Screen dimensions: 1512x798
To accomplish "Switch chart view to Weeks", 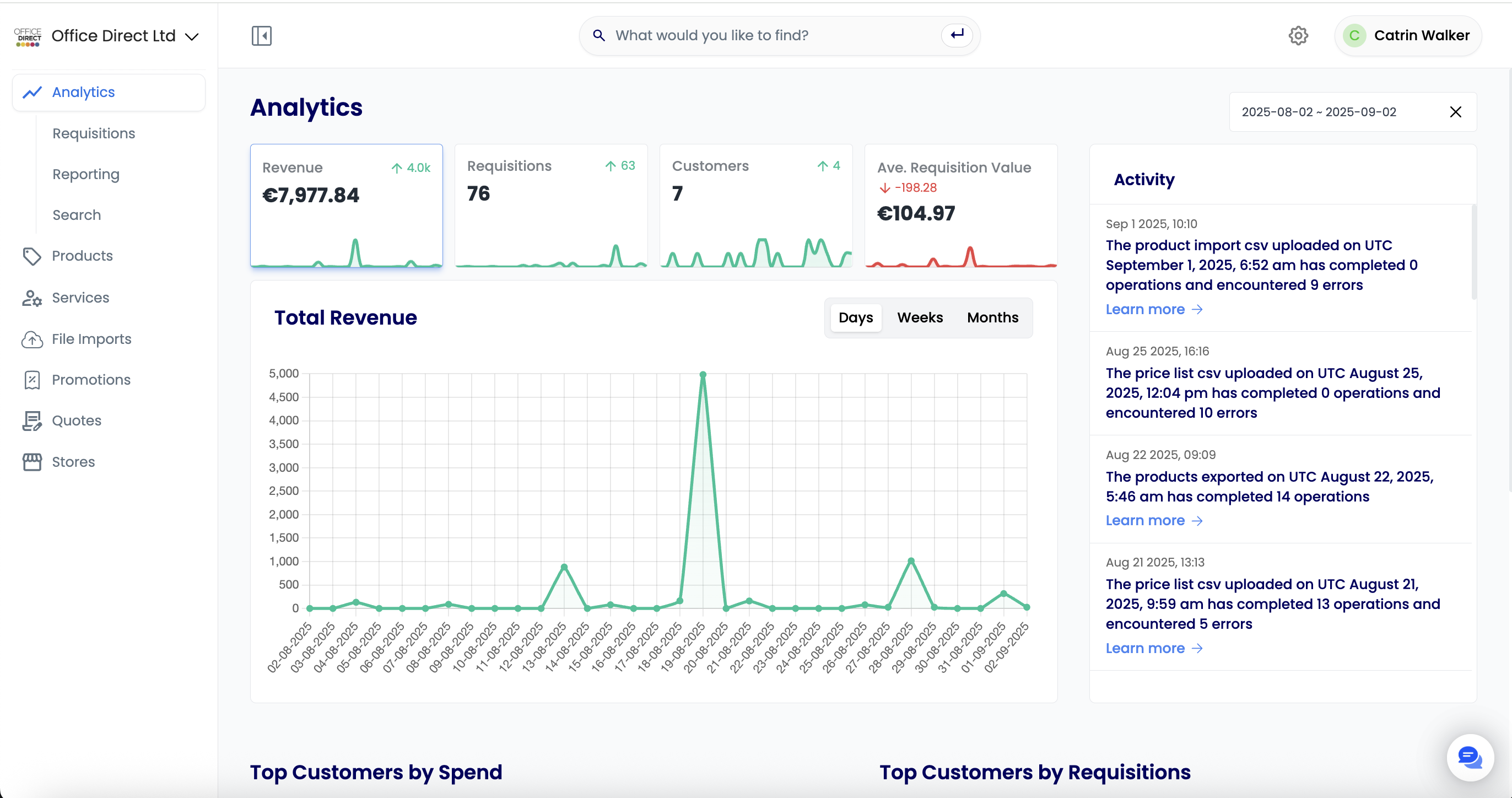I will 919,317.
